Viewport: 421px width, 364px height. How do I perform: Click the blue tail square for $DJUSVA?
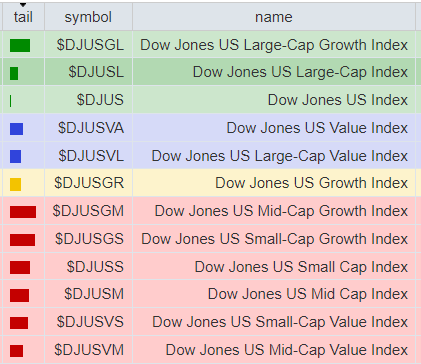(x=16, y=129)
